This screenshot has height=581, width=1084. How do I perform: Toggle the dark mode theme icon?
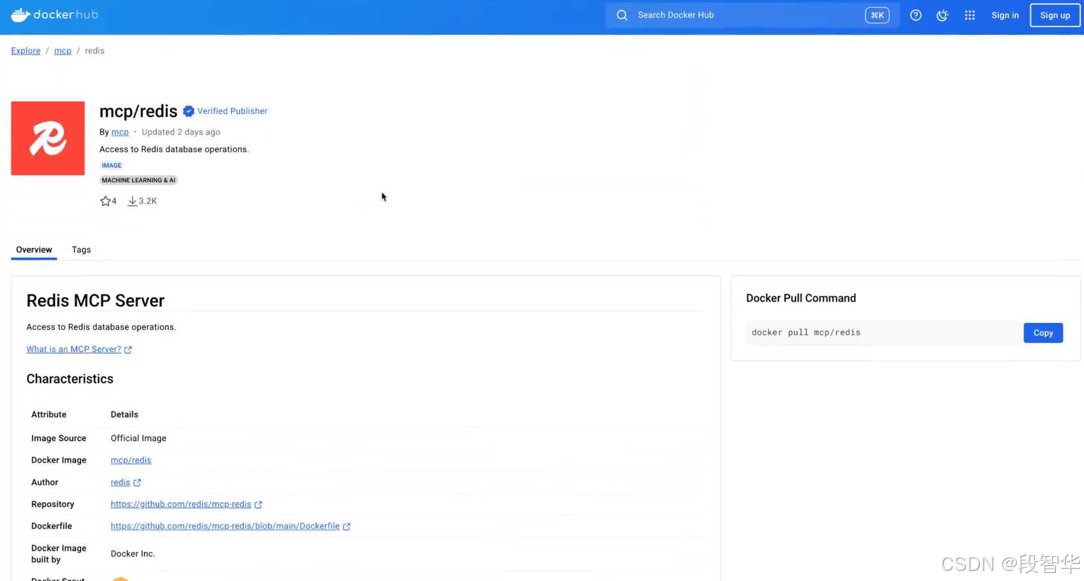click(942, 15)
